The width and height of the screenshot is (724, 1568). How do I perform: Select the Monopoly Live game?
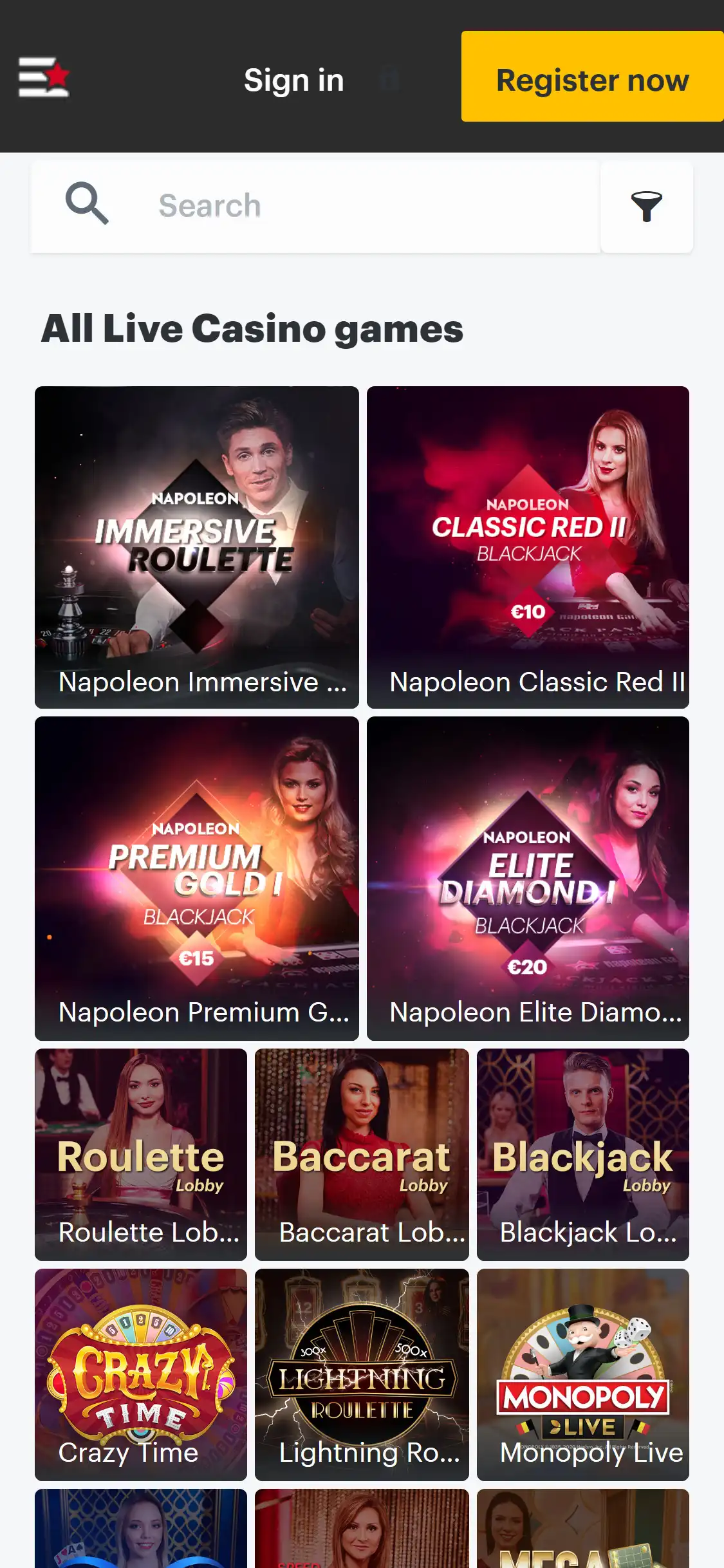583,1375
